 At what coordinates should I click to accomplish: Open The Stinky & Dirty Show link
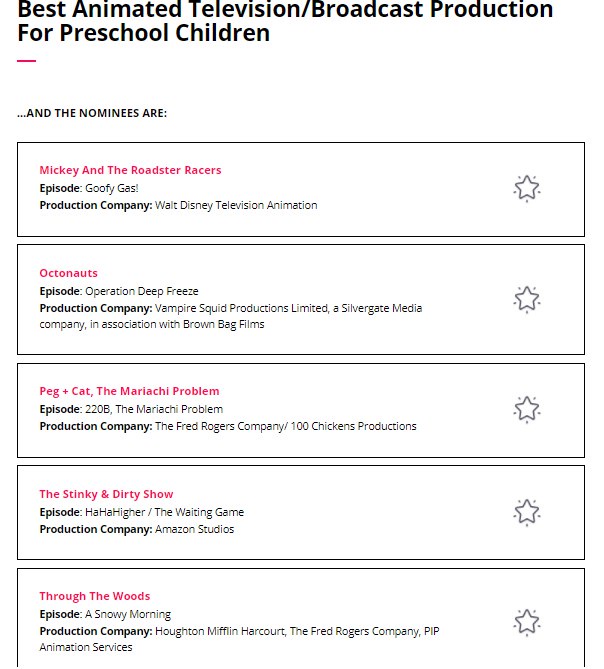point(106,494)
